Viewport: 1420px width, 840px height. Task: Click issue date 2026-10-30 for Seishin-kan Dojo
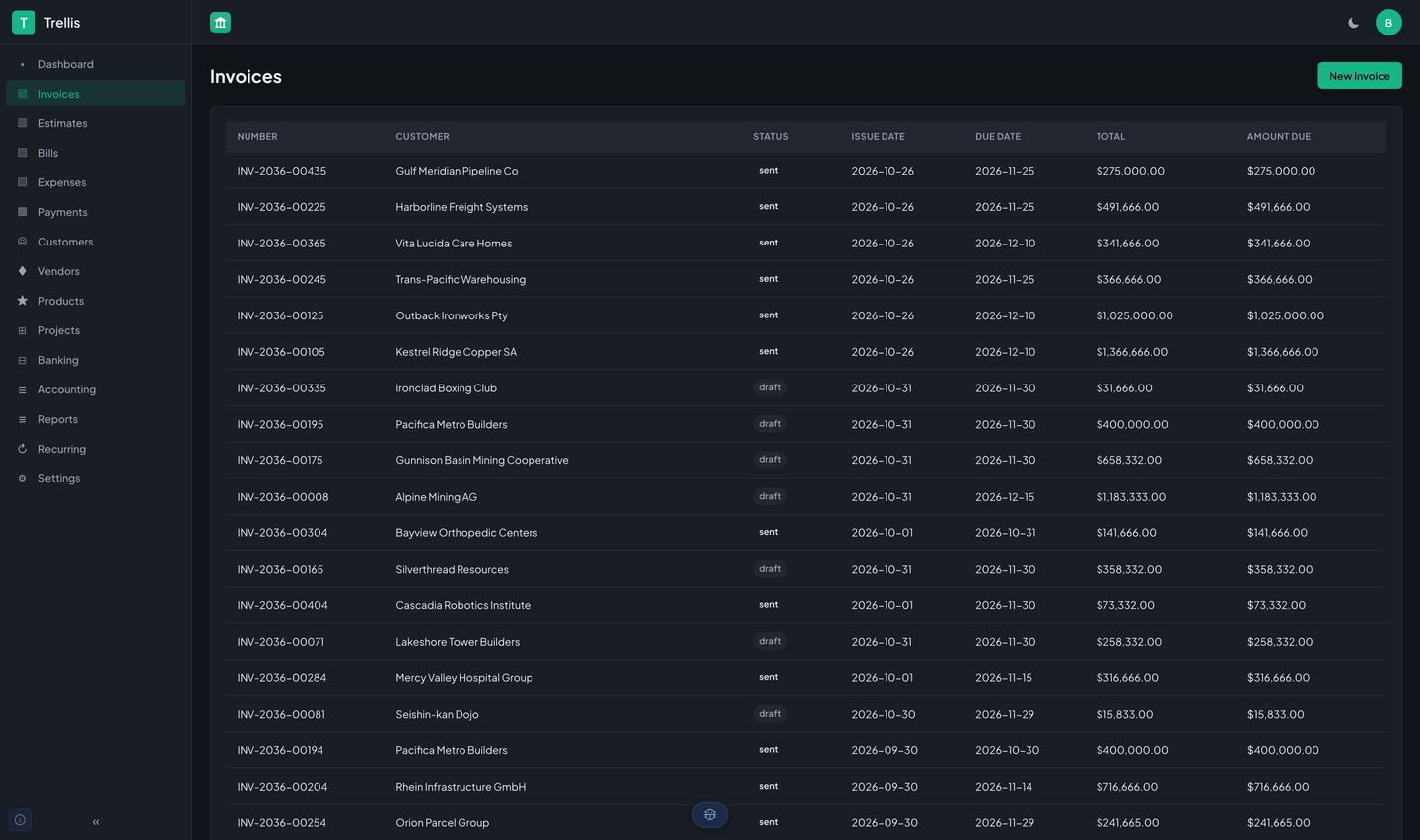pos(884,715)
